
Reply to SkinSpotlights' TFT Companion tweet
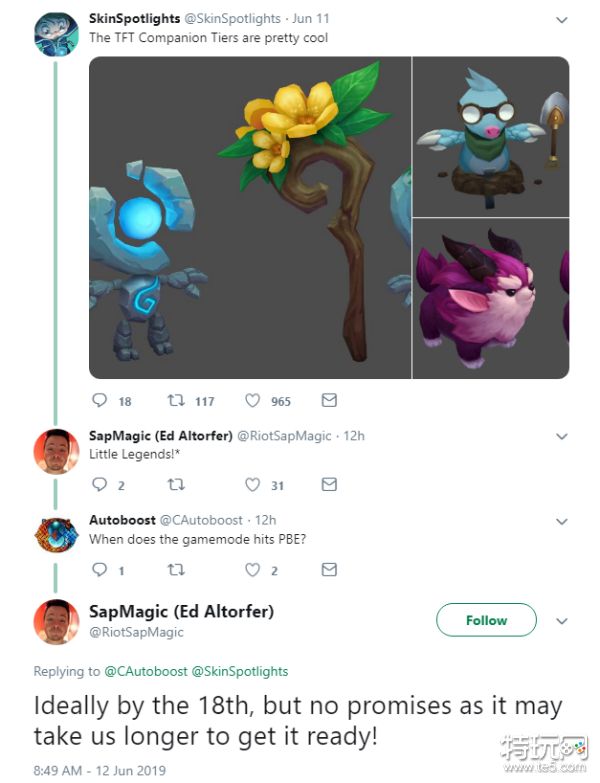coord(100,400)
